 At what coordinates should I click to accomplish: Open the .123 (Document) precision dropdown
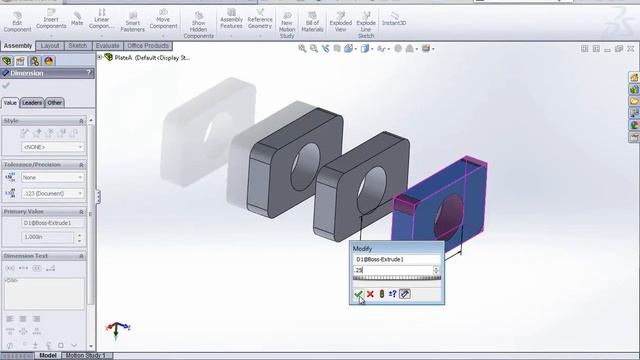53,193
